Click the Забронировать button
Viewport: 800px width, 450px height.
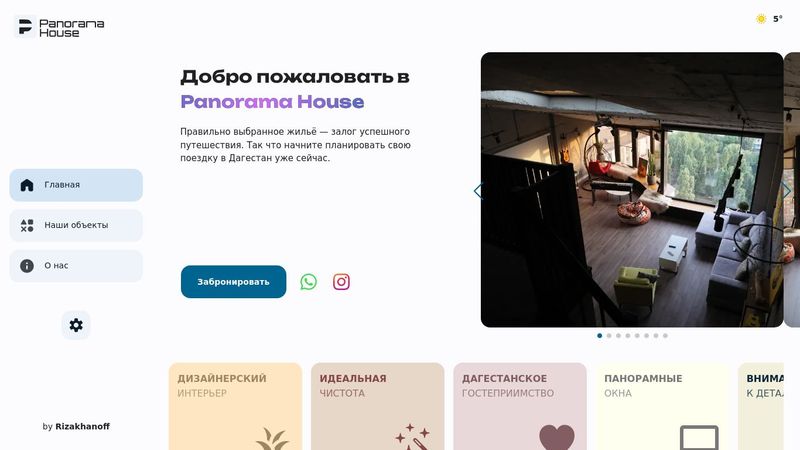click(234, 282)
